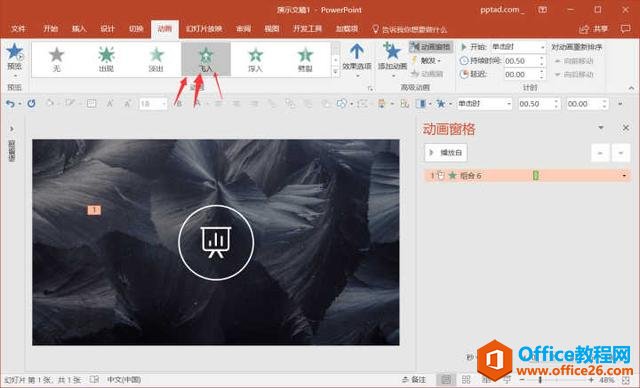Viewport: 640px width, 388px height.
Task: Switch to the View (视图) tab
Action: [272, 29]
